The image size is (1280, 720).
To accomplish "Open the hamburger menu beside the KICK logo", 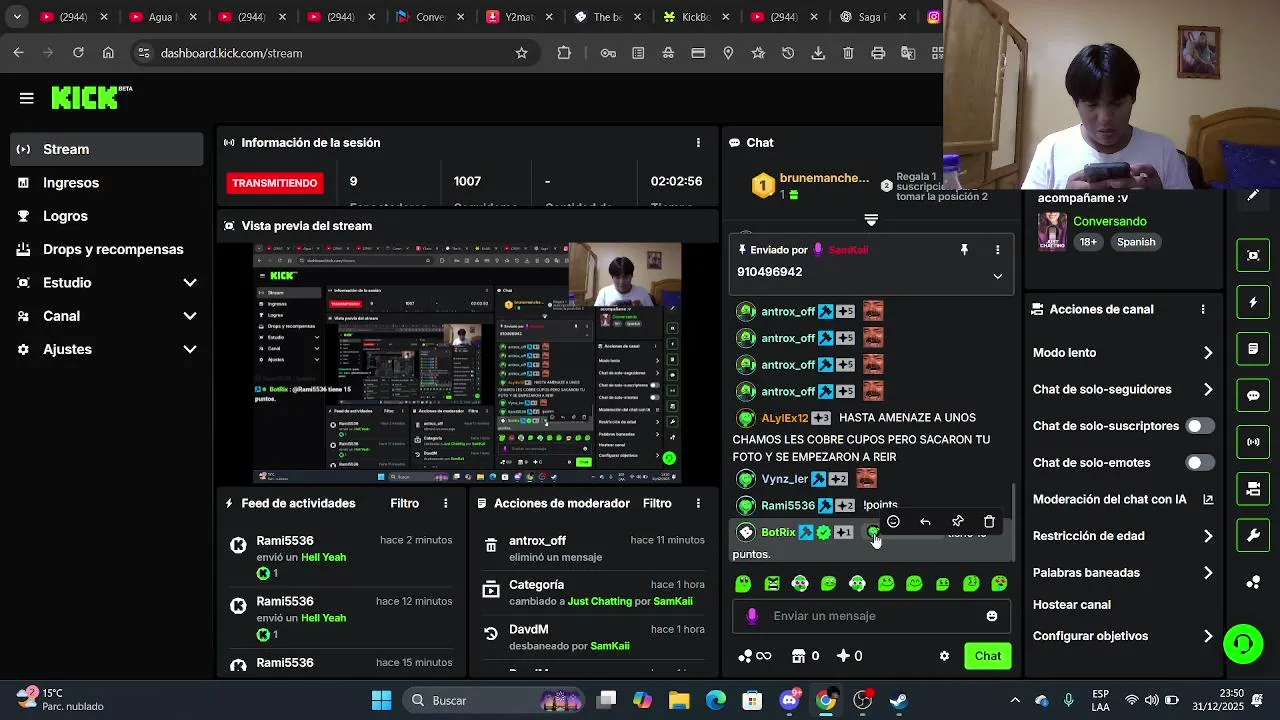I will click(27, 98).
